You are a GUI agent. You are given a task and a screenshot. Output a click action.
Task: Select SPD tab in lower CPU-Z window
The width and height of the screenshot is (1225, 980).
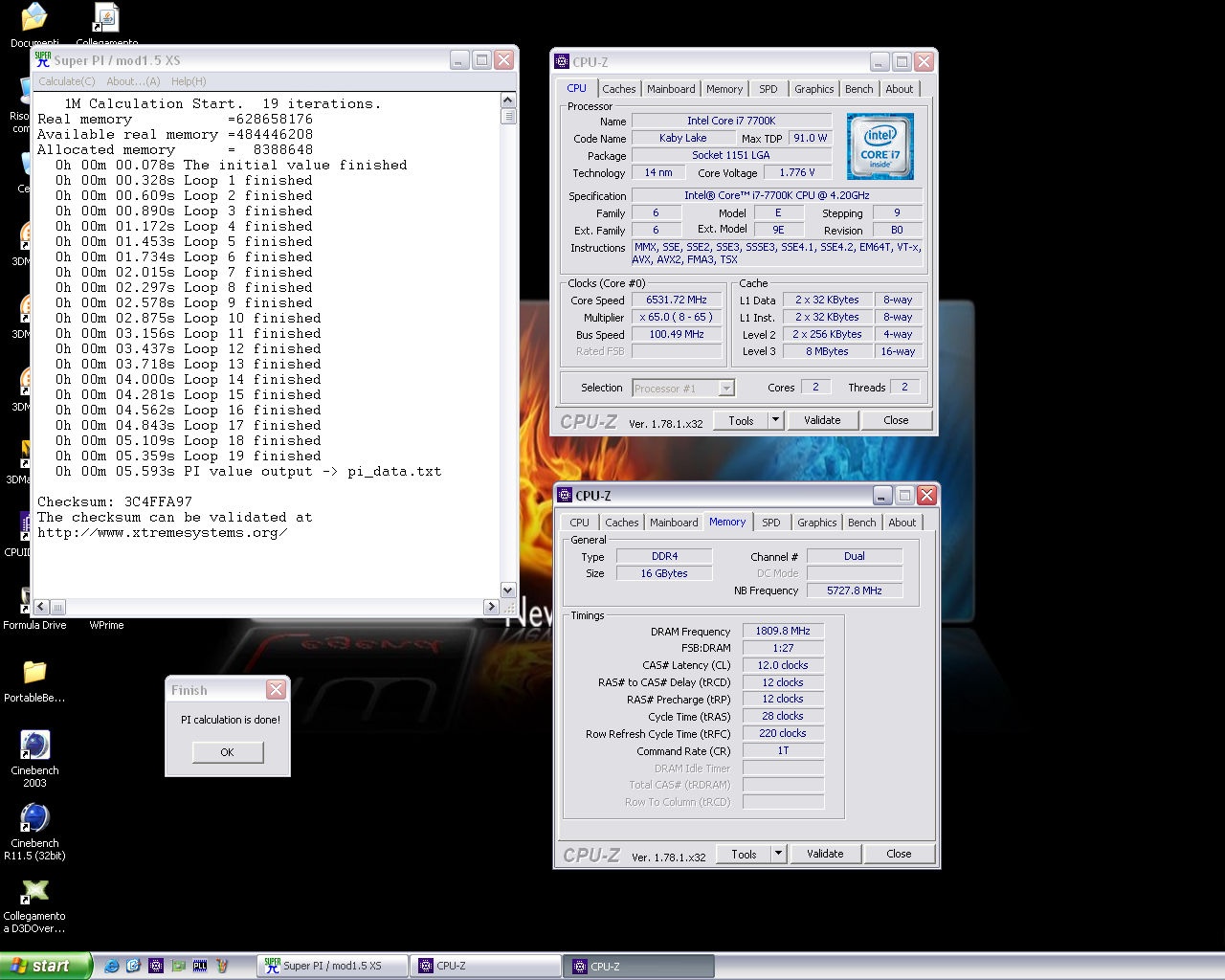tap(771, 523)
